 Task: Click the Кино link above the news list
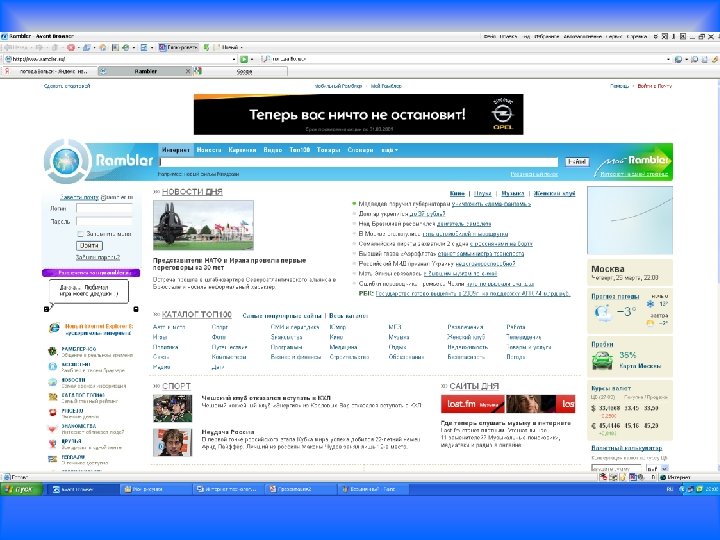(457, 194)
